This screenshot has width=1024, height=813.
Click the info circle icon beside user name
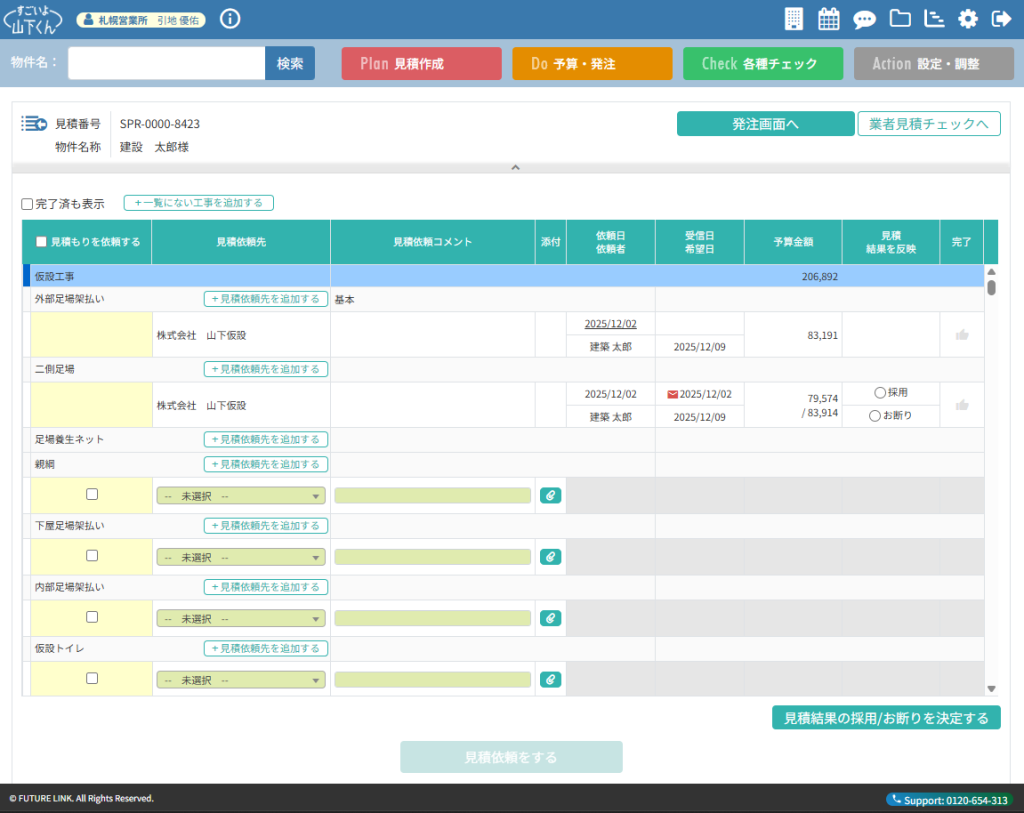click(x=230, y=19)
